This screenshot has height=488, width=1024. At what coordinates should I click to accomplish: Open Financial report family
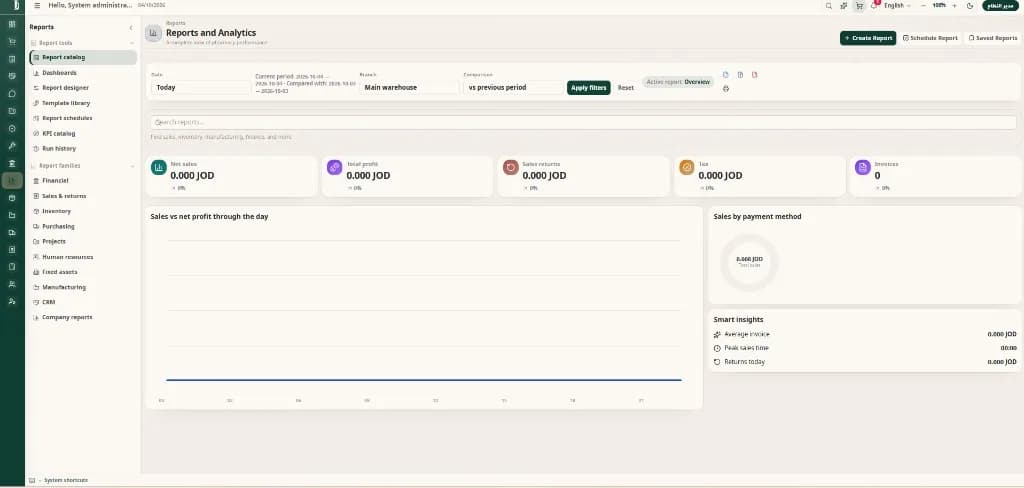83,180
